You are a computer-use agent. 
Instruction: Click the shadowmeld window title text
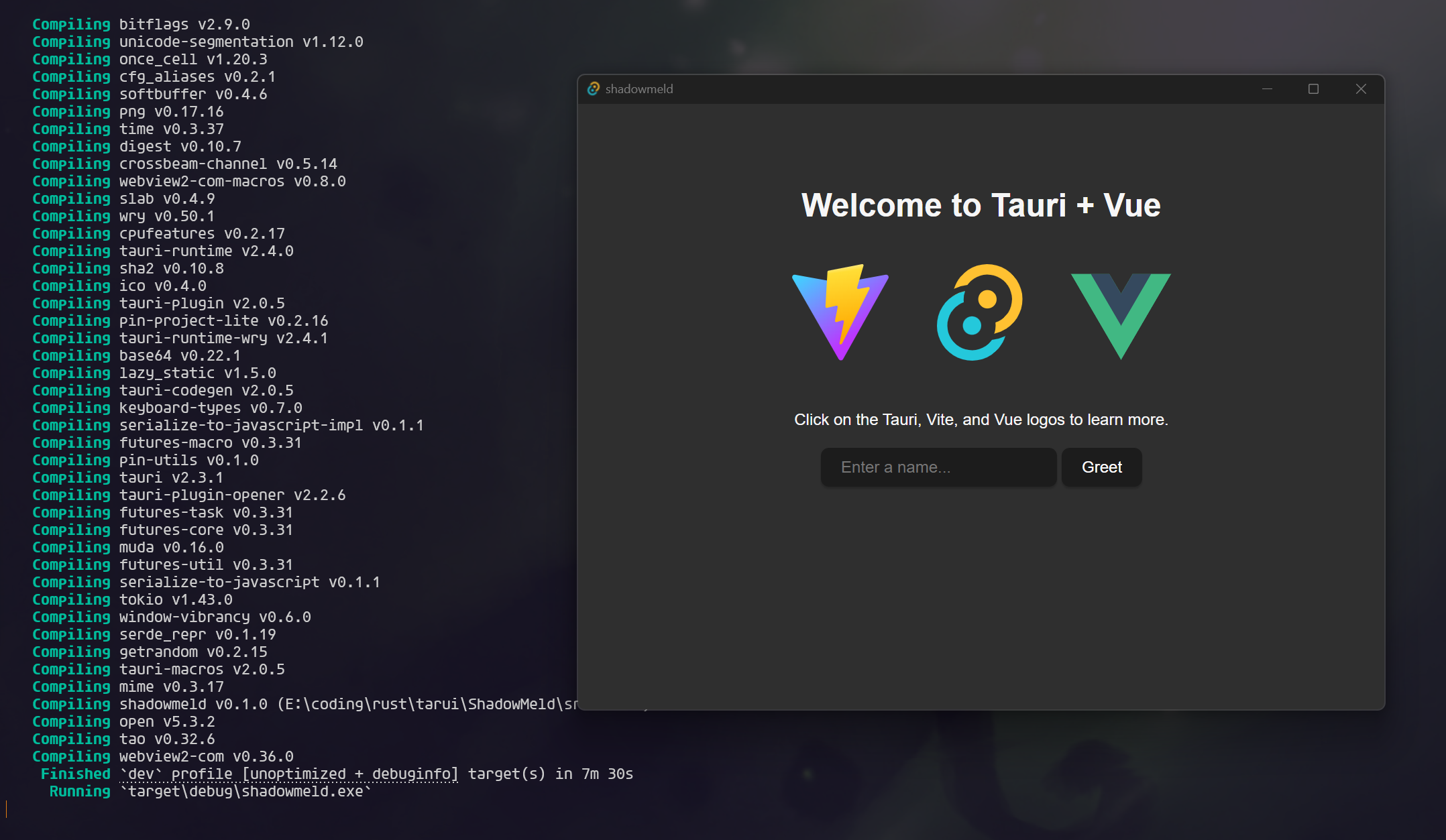pyautogui.click(x=639, y=89)
